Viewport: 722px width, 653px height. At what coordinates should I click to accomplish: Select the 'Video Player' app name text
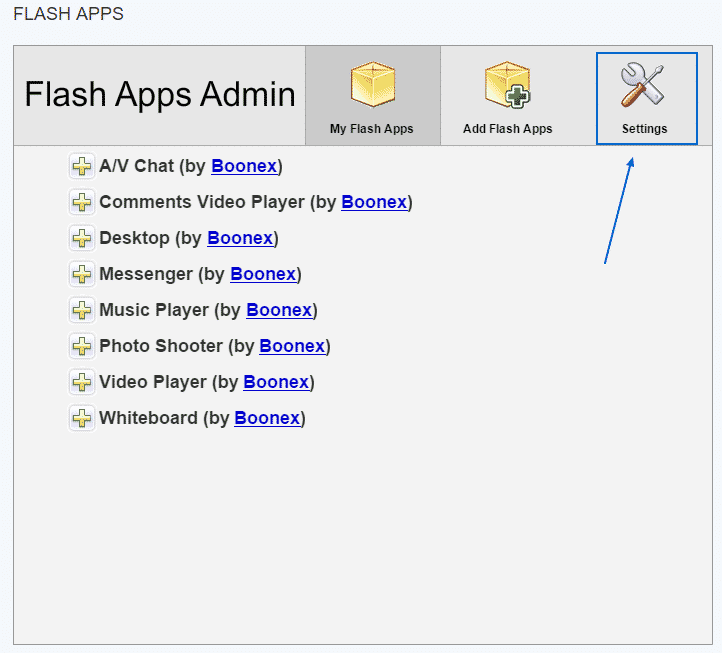pyautogui.click(x=153, y=382)
